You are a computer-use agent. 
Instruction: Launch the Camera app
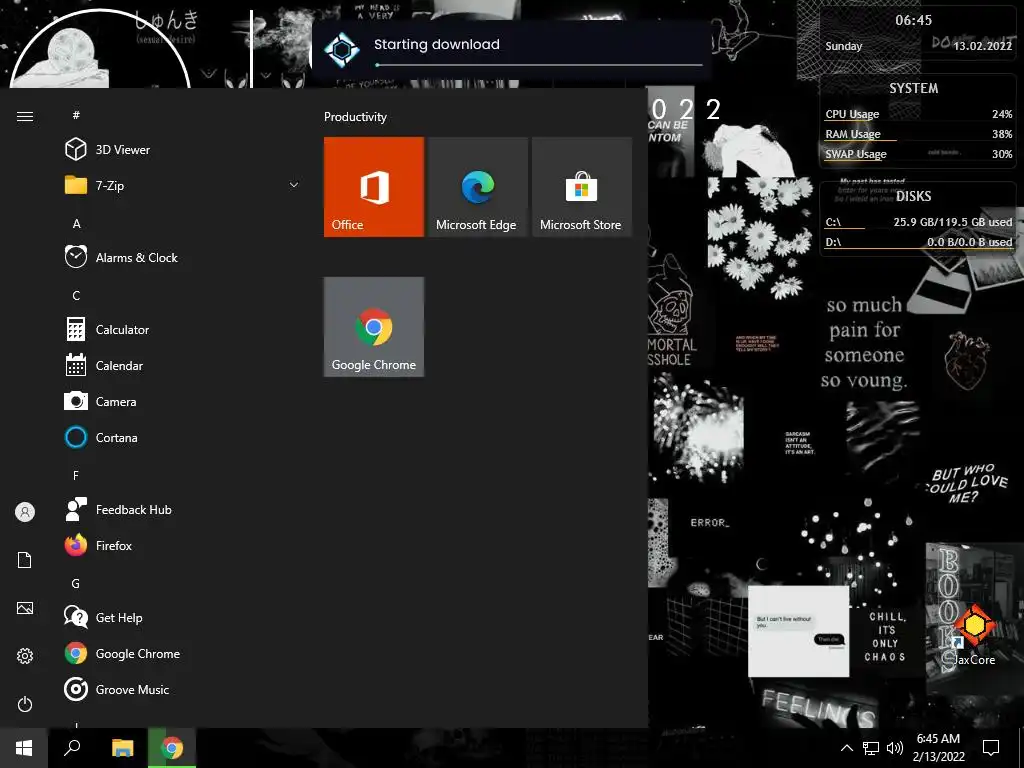[182, 401]
